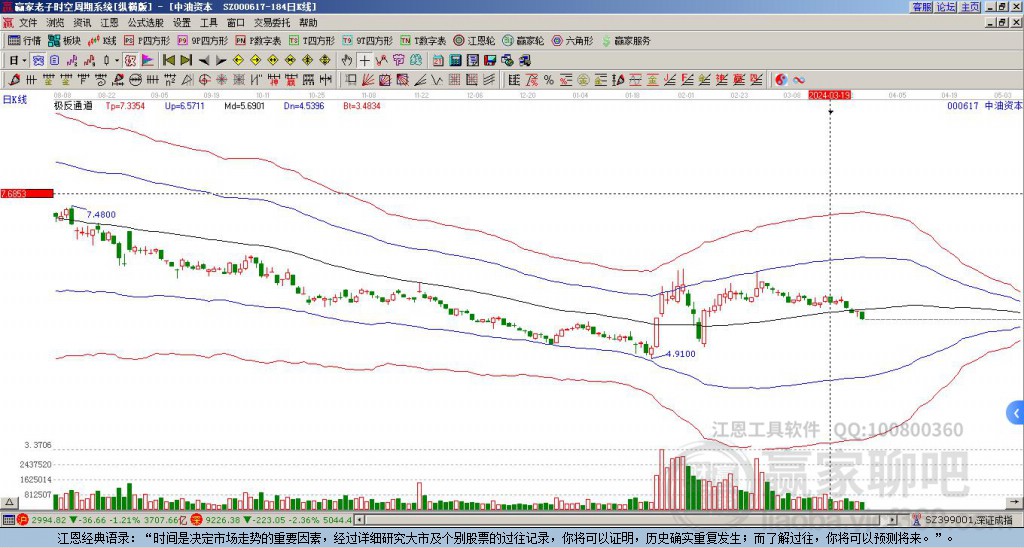Open the 江恩轮 Gann wheel
1024x548 pixels.
pos(474,40)
